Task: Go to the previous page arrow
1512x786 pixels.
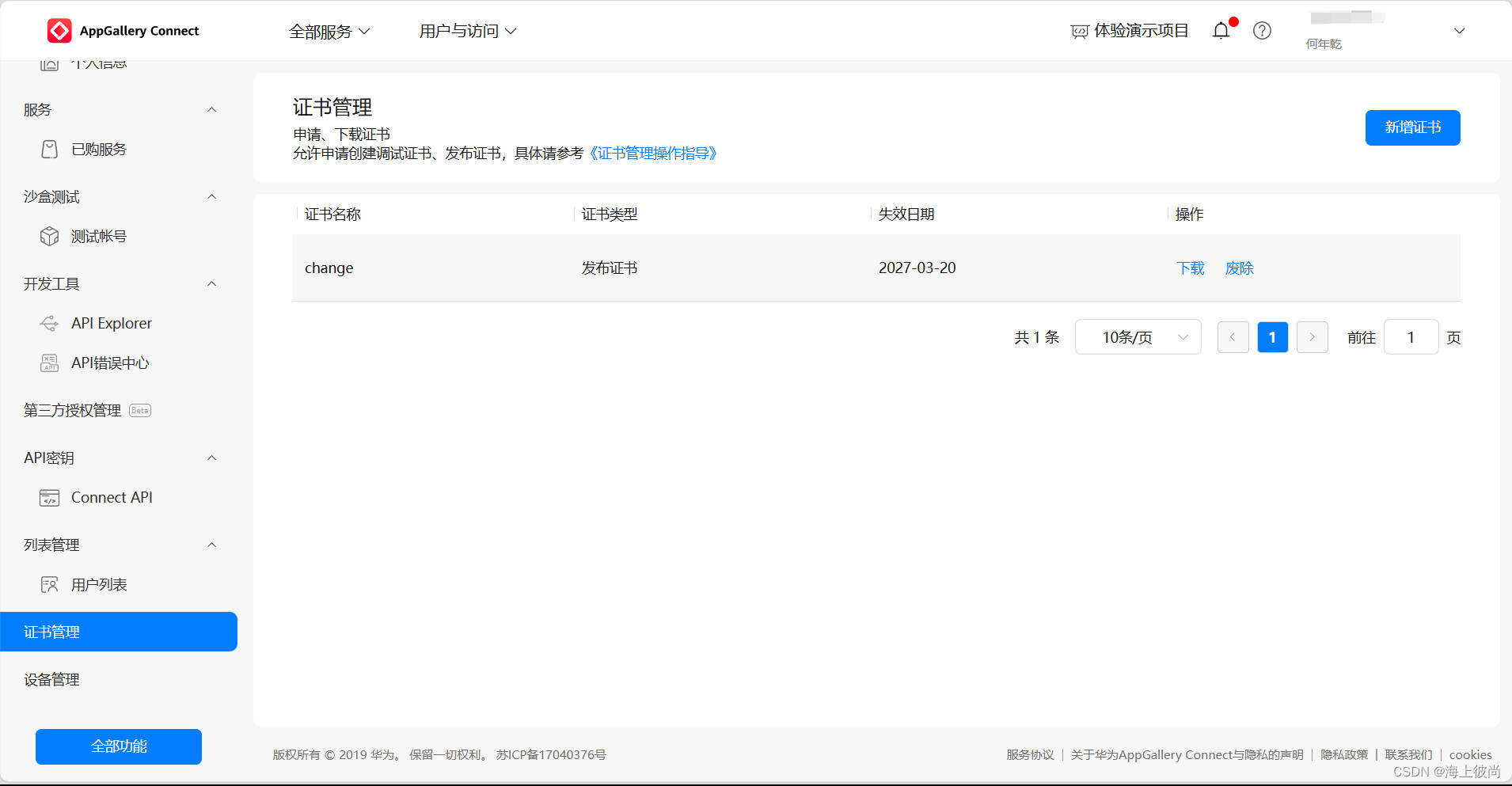Action: tap(1233, 337)
